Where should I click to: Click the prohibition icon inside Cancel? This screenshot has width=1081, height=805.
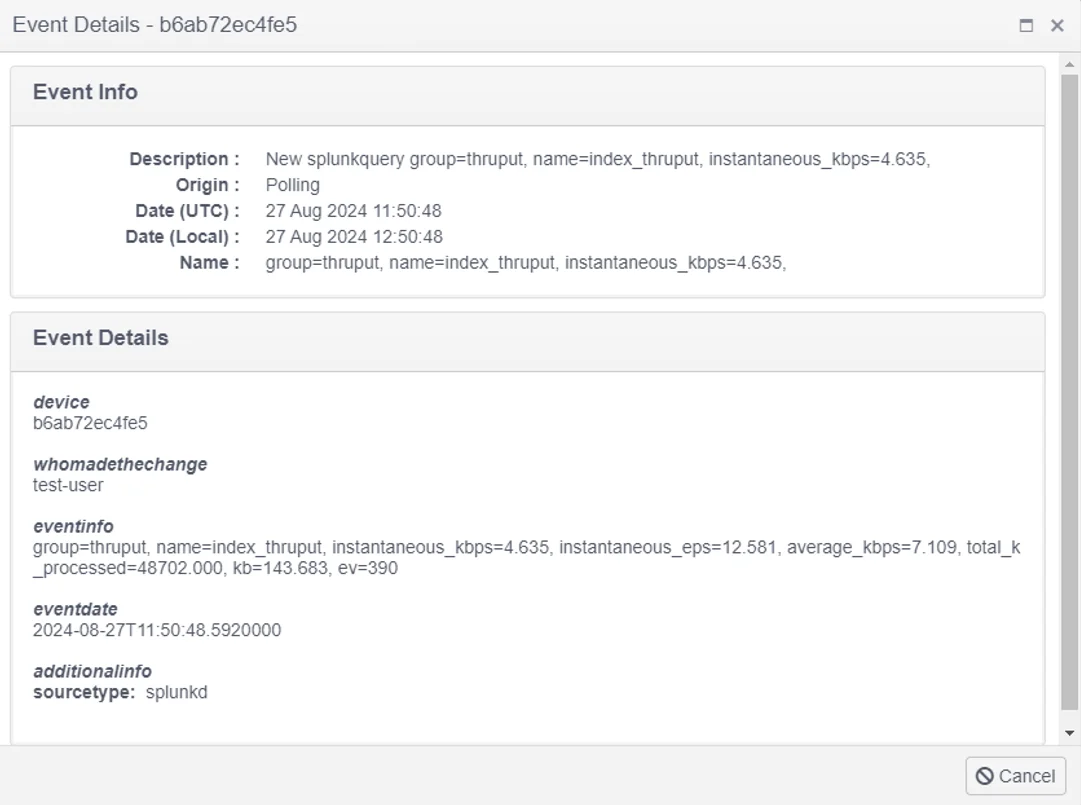tap(984, 776)
